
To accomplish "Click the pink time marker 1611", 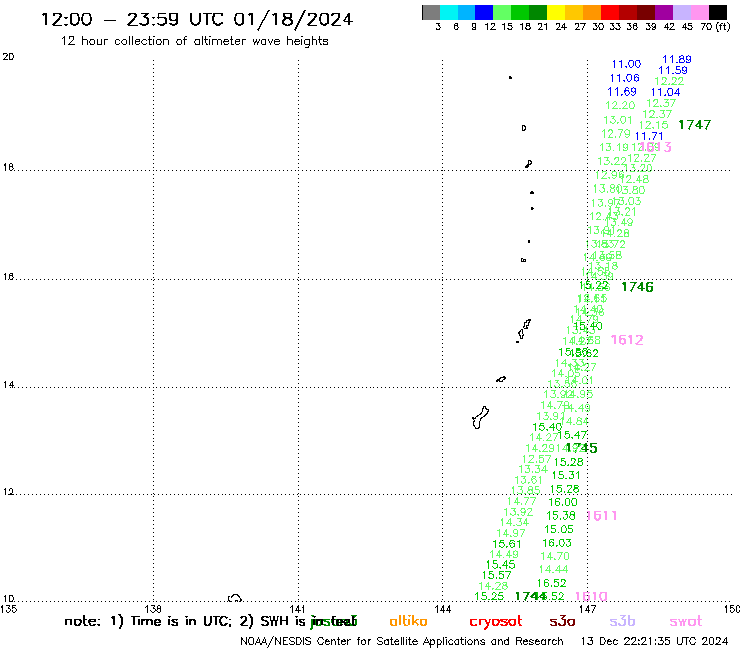I will (x=602, y=515).
